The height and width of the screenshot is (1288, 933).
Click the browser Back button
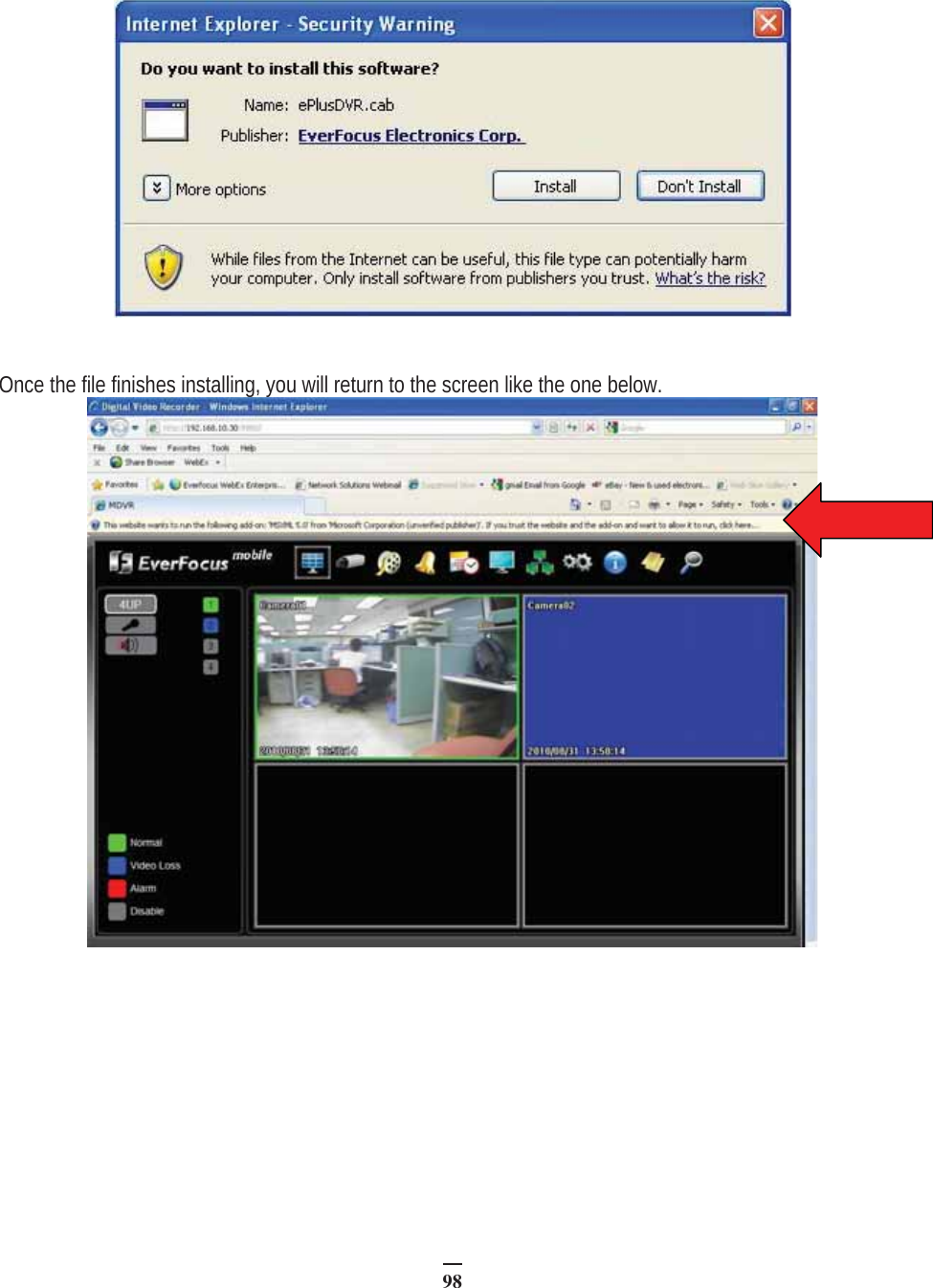[x=100, y=428]
